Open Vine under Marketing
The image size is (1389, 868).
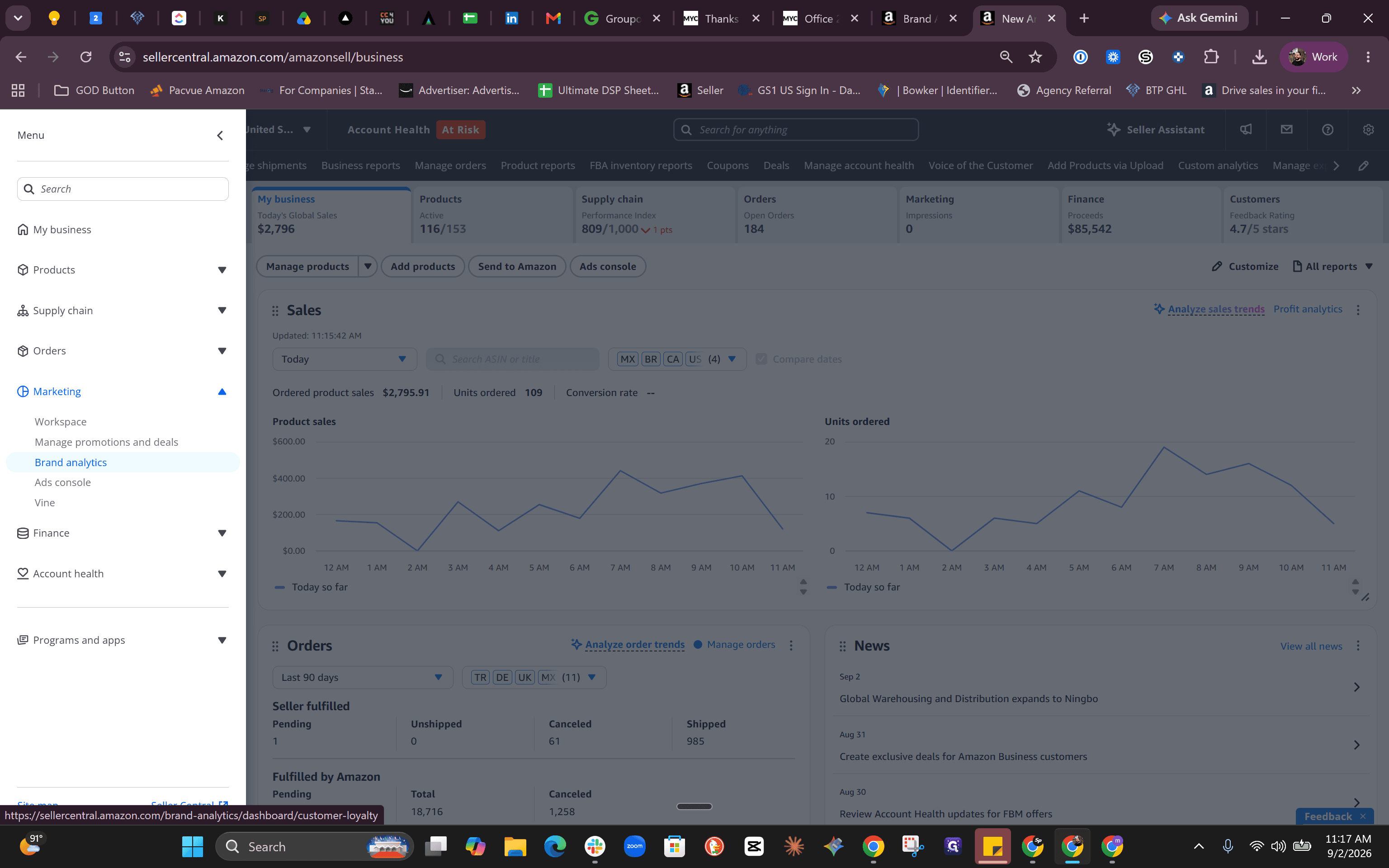click(x=45, y=502)
